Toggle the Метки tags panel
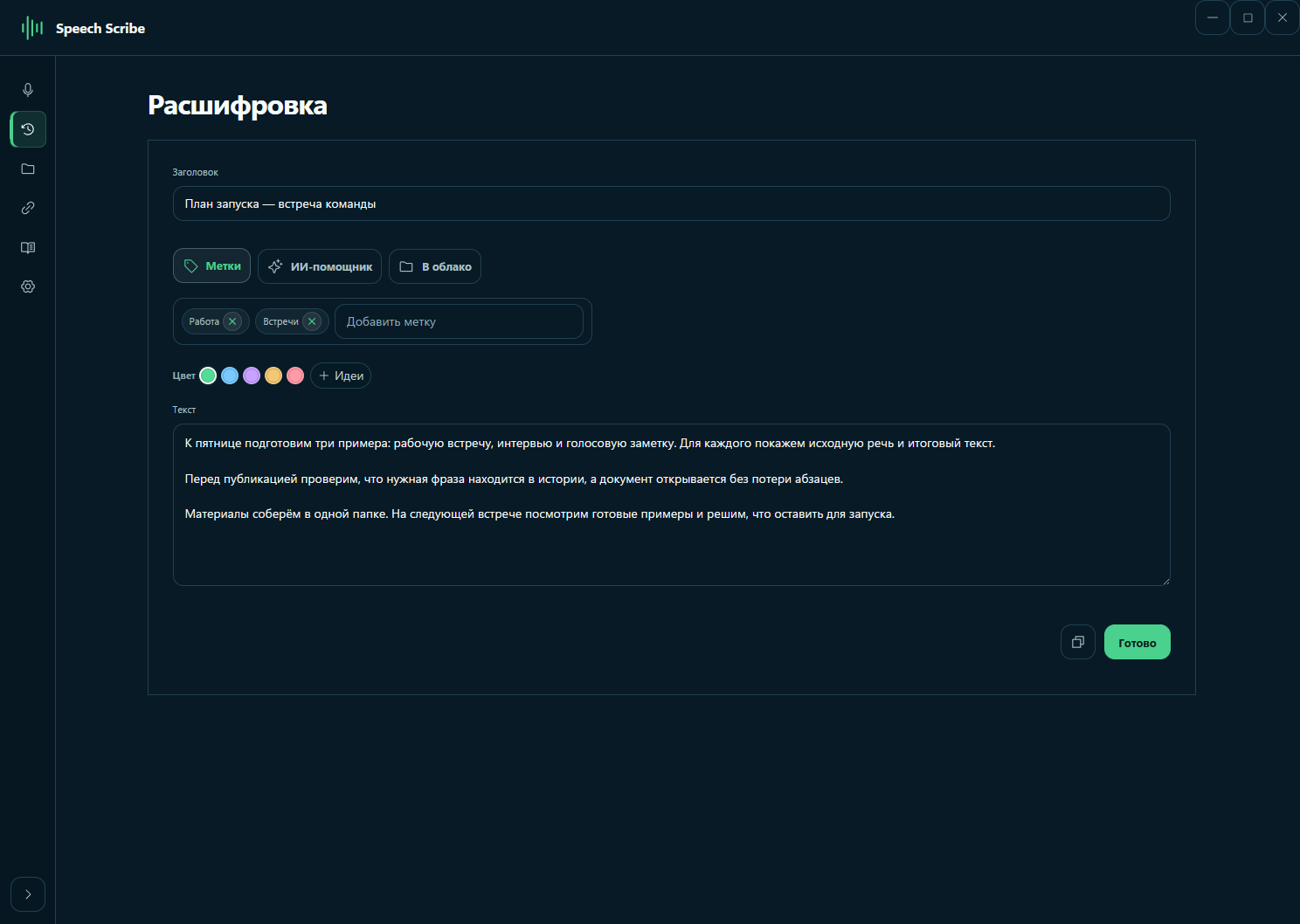 [212, 266]
